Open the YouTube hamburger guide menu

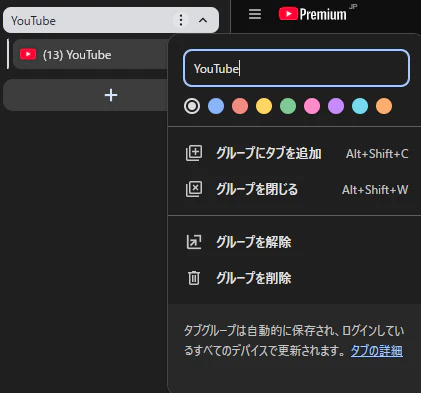point(255,14)
